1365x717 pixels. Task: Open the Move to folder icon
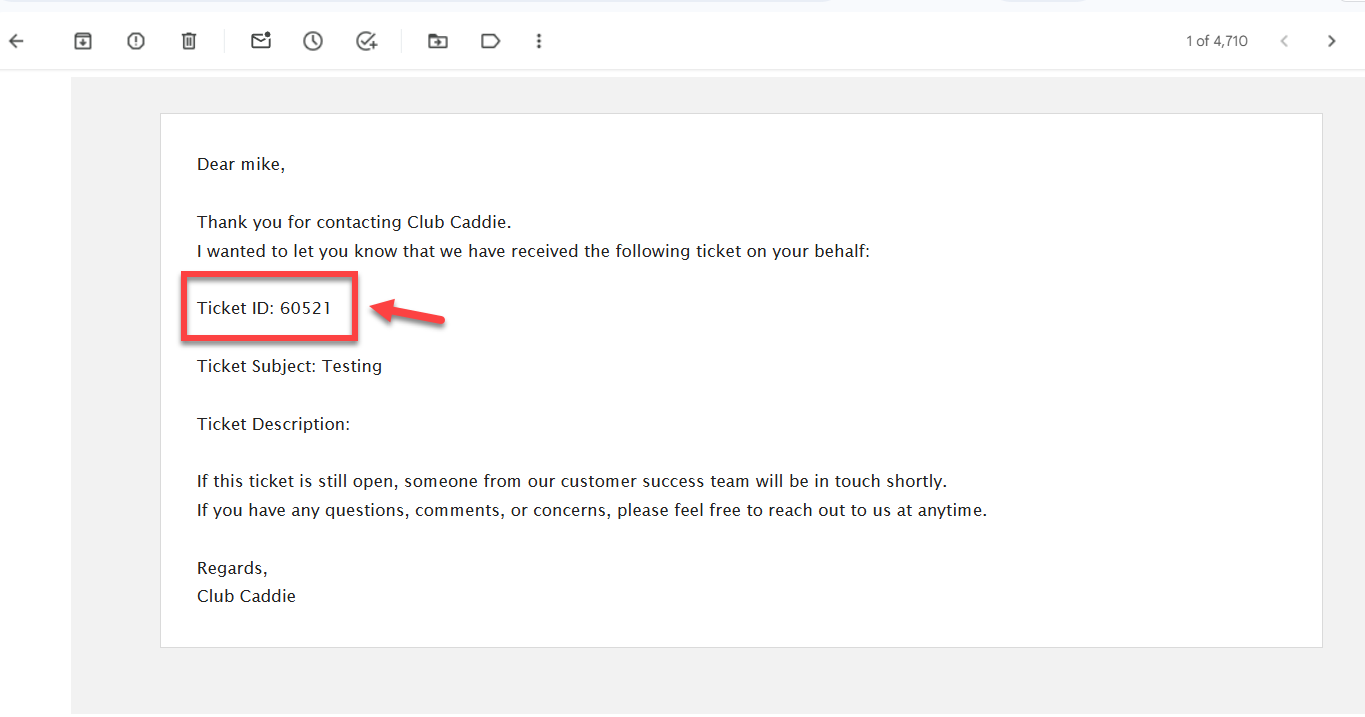(x=437, y=41)
